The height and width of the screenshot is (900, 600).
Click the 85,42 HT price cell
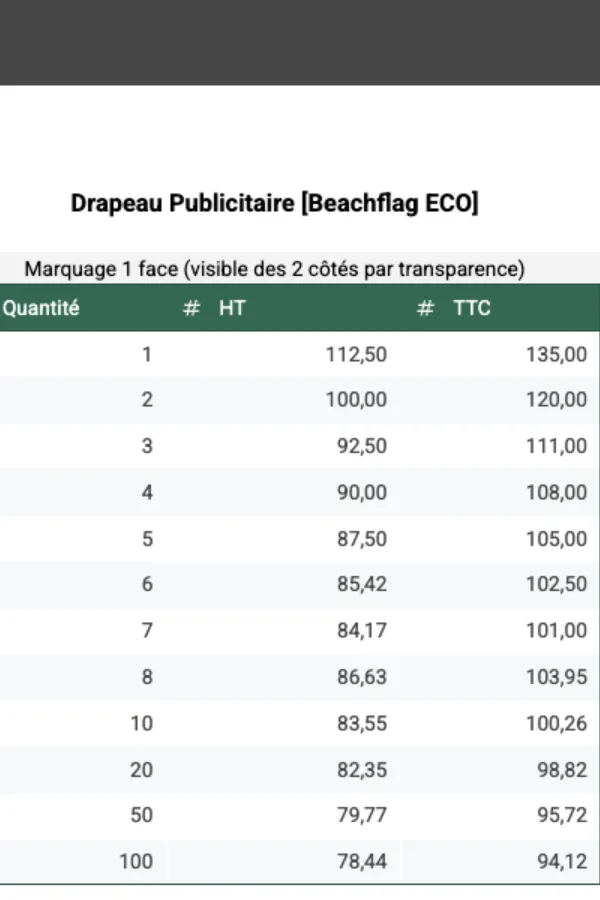tap(362, 585)
